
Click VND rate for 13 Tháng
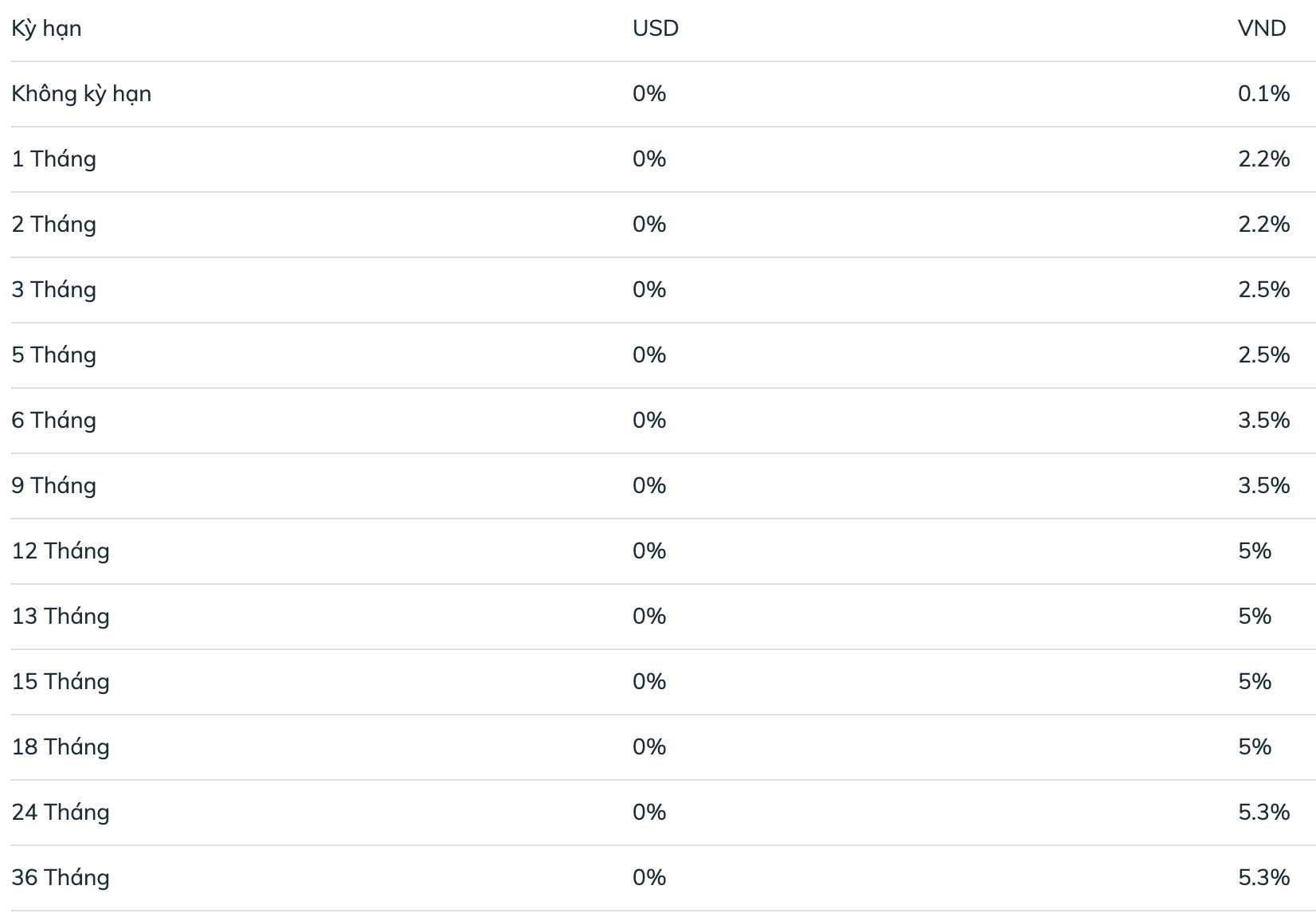(x=1254, y=617)
